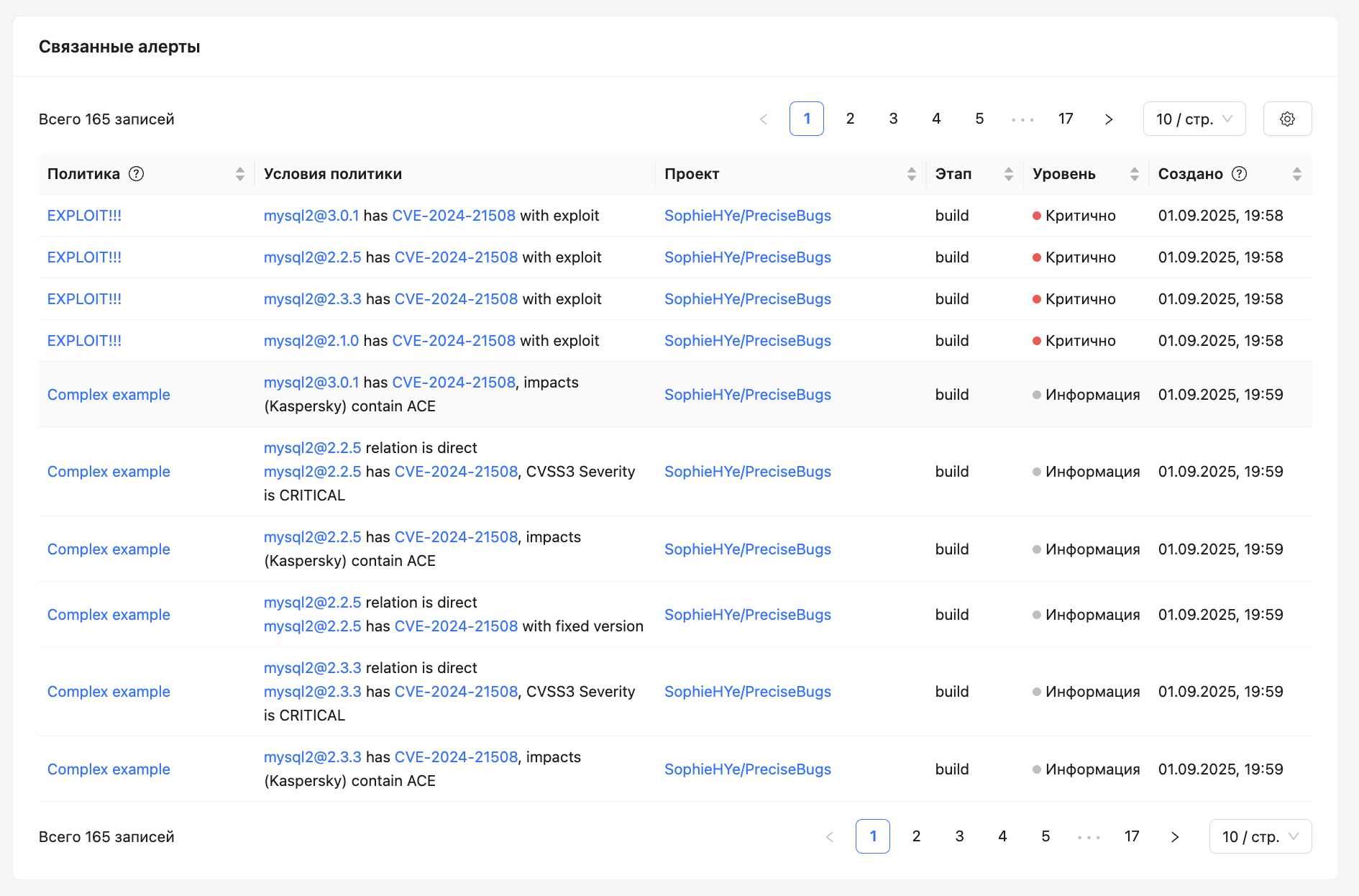The width and height of the screenshot is (1359, 896).
Task: Open the help tooltip next to Создано column
Action: point(1239,173)
